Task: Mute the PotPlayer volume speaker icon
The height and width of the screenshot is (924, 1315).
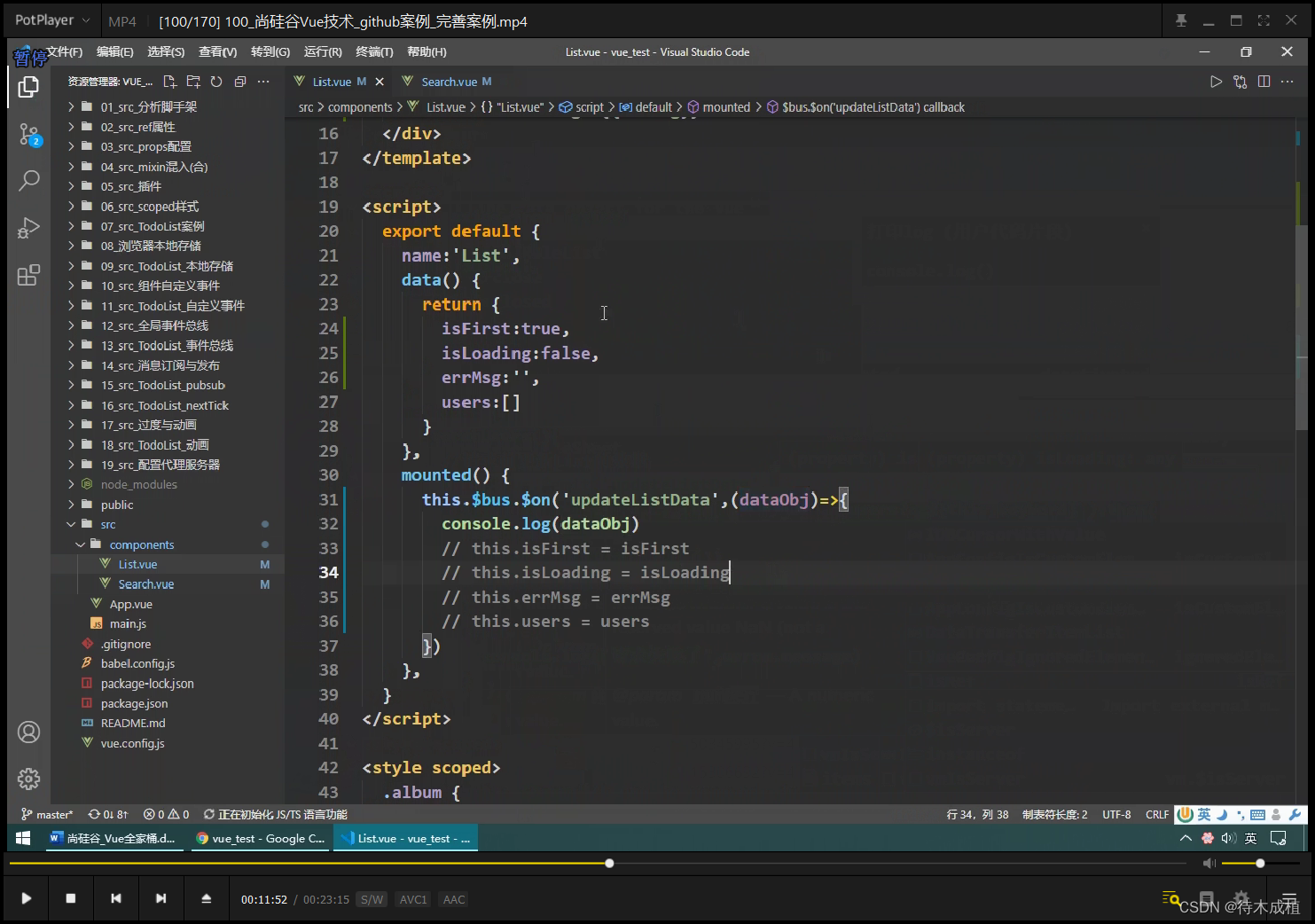Action: (1209, 863)
